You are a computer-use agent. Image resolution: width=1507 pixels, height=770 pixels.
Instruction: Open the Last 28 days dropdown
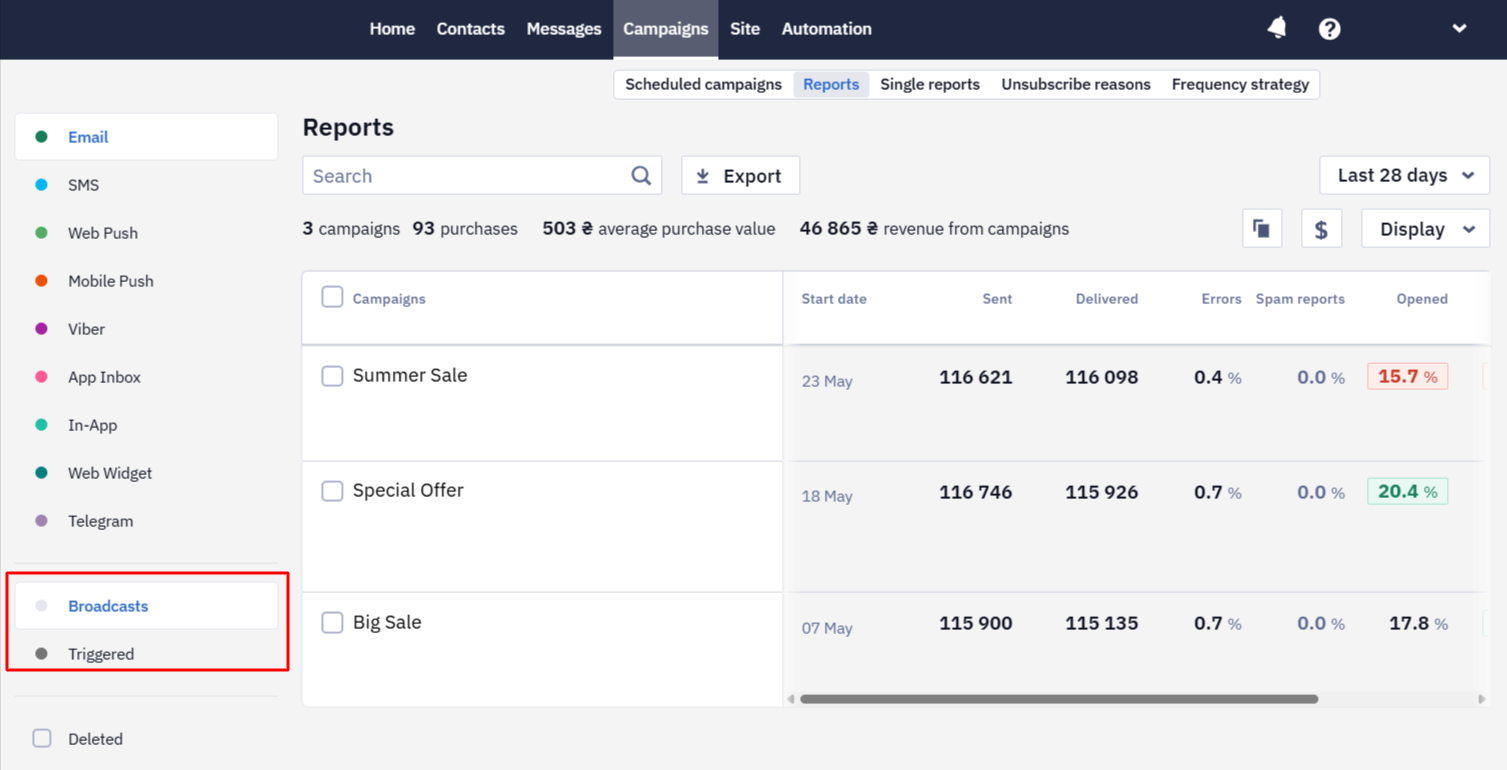point(1405,175)
